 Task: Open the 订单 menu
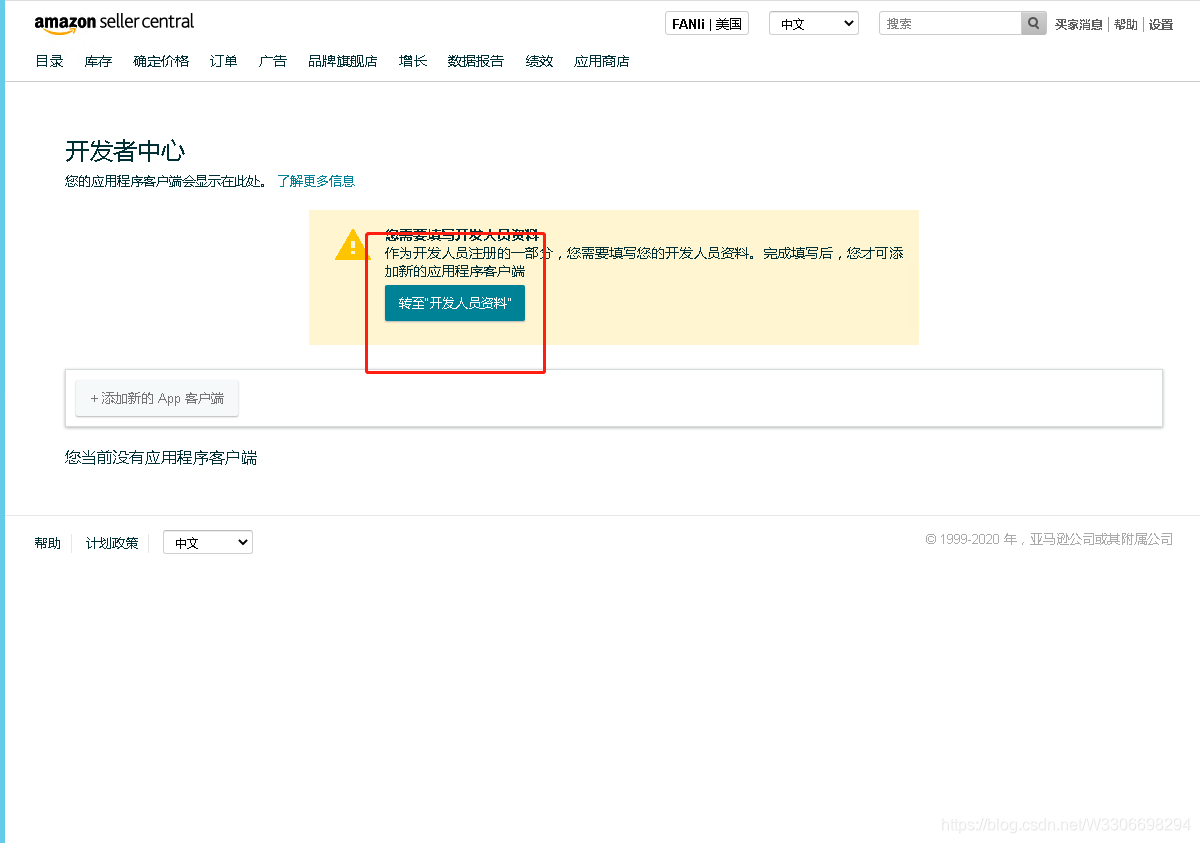pyautogui.click(x=224, y=61)
